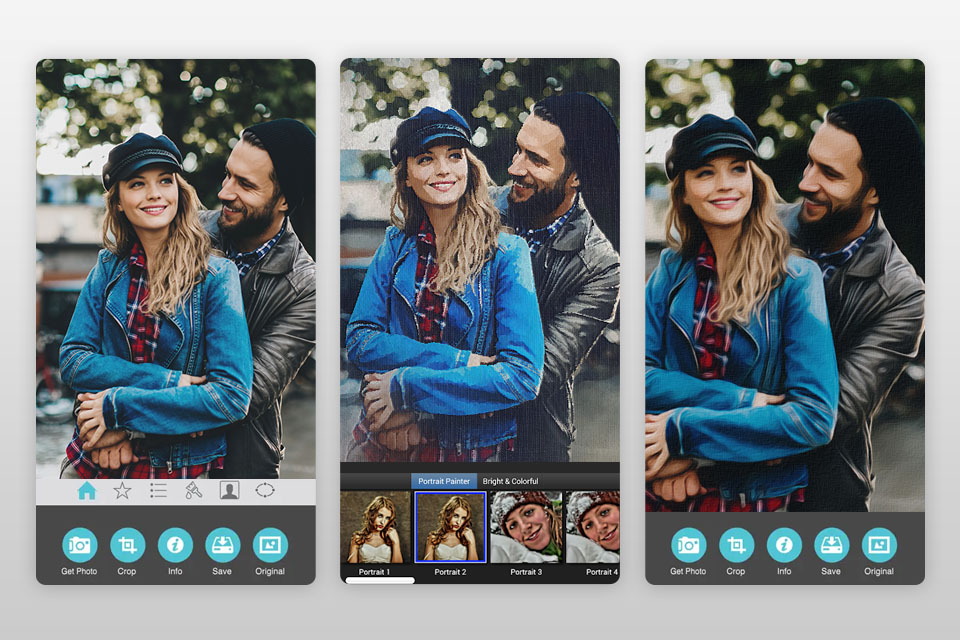The width and height of the screenshot is (960, 640).
Task: Open the portrait person icon in left screen
Action: tap(229, 491)
